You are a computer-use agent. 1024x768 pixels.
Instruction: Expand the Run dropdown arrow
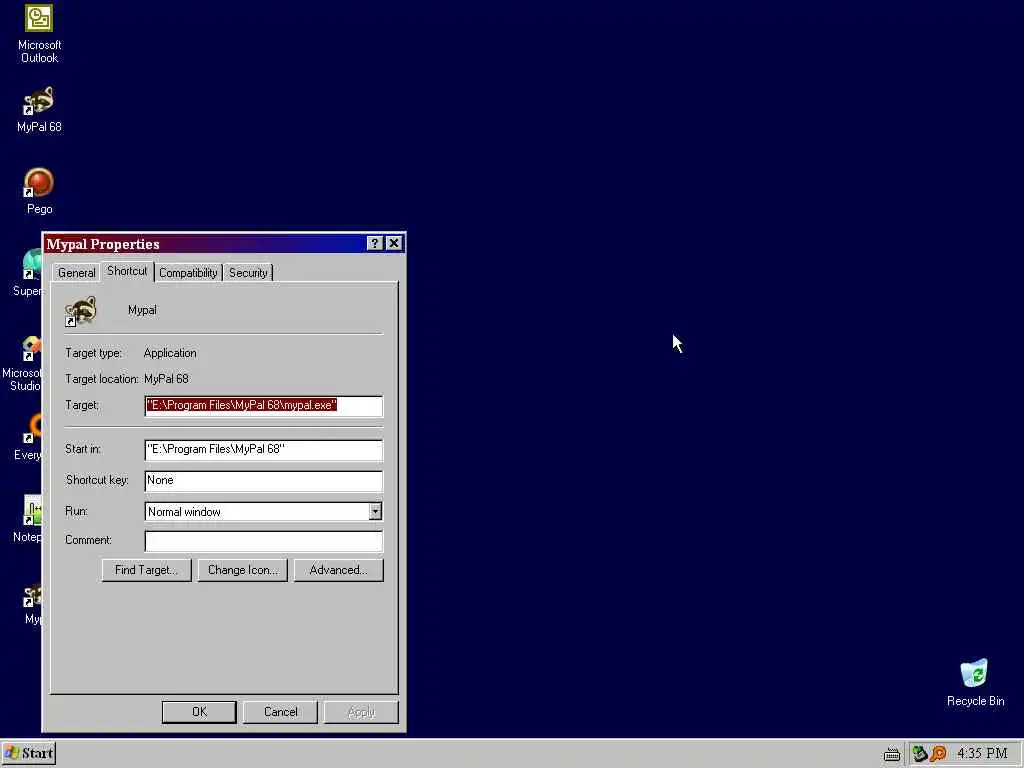coord(376,511)
